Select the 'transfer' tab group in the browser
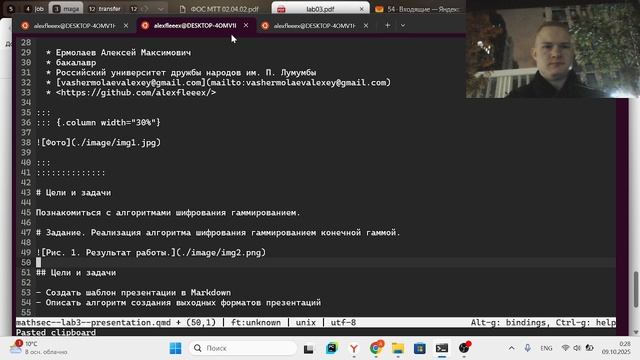Image resolution: width=640 pixels, height=360 pixels. [104, 9]
